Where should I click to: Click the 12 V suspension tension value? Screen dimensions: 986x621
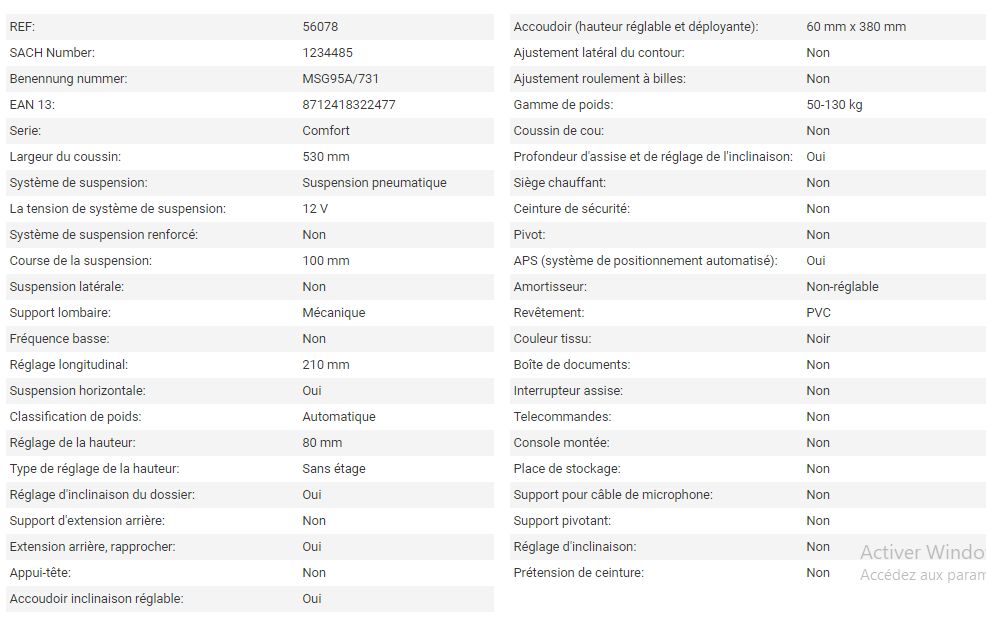coord(315,209)
